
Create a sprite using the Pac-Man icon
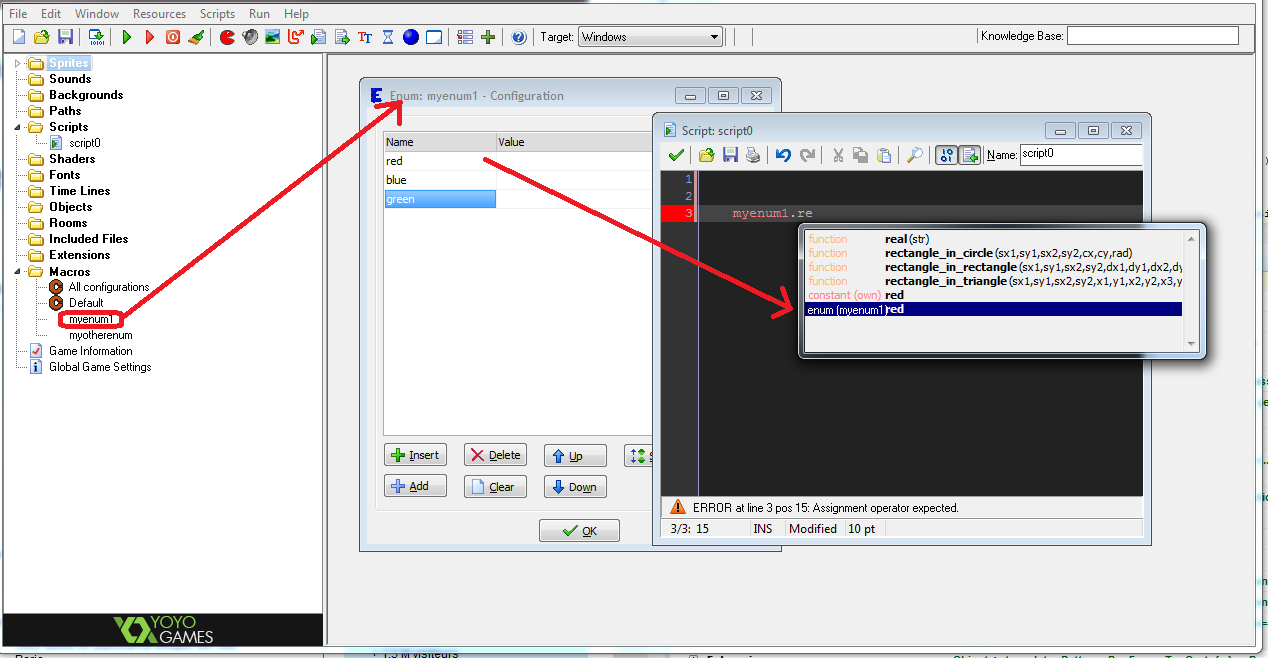point(227,37)
